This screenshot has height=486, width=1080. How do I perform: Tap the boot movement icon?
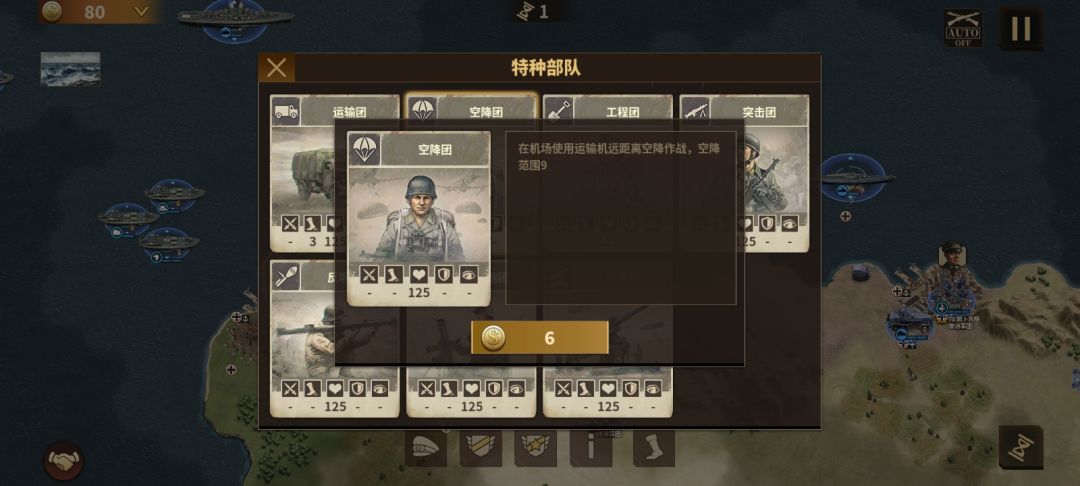[653, 449]
